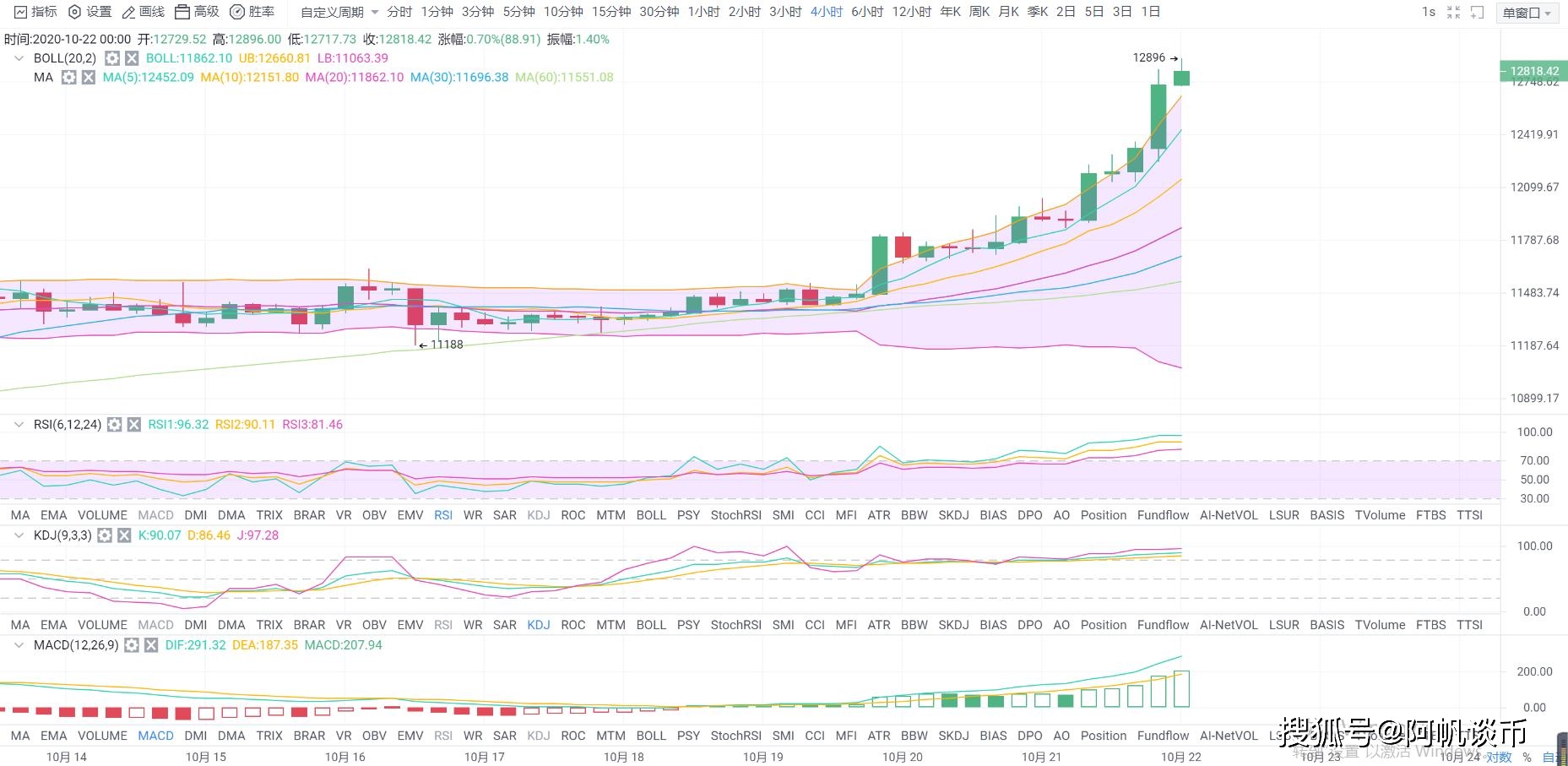Switch to the 12小时 period
Viewport: 1568px width, 766px height.
pyautogui.click(x=911, y=12)
